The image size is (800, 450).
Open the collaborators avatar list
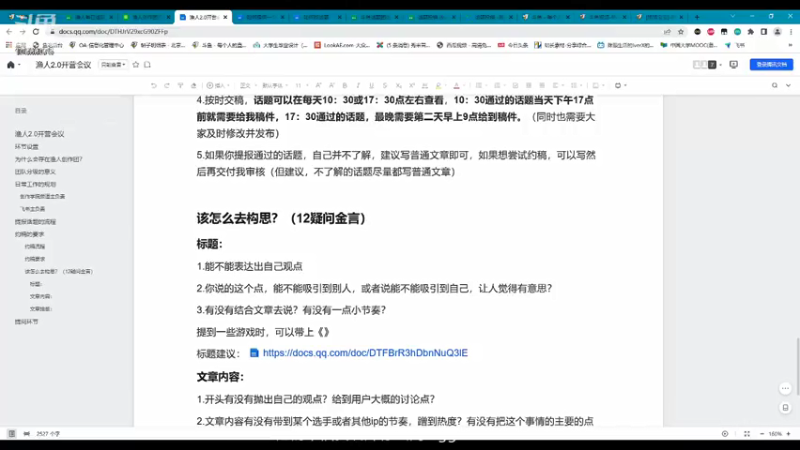pos(707,65)
